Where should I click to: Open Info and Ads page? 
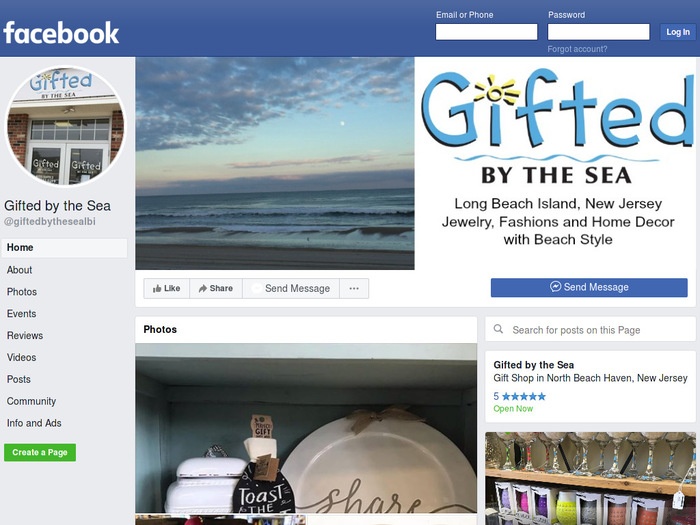tap(34, 423)
